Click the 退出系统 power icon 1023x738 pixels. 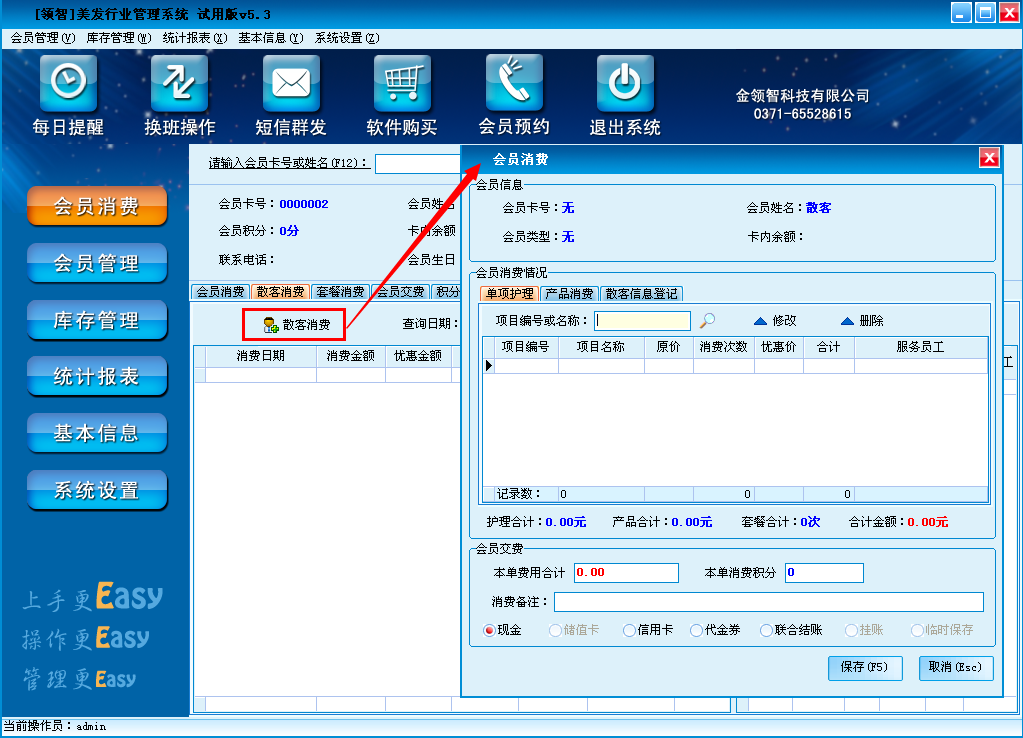tap(625, 83)
